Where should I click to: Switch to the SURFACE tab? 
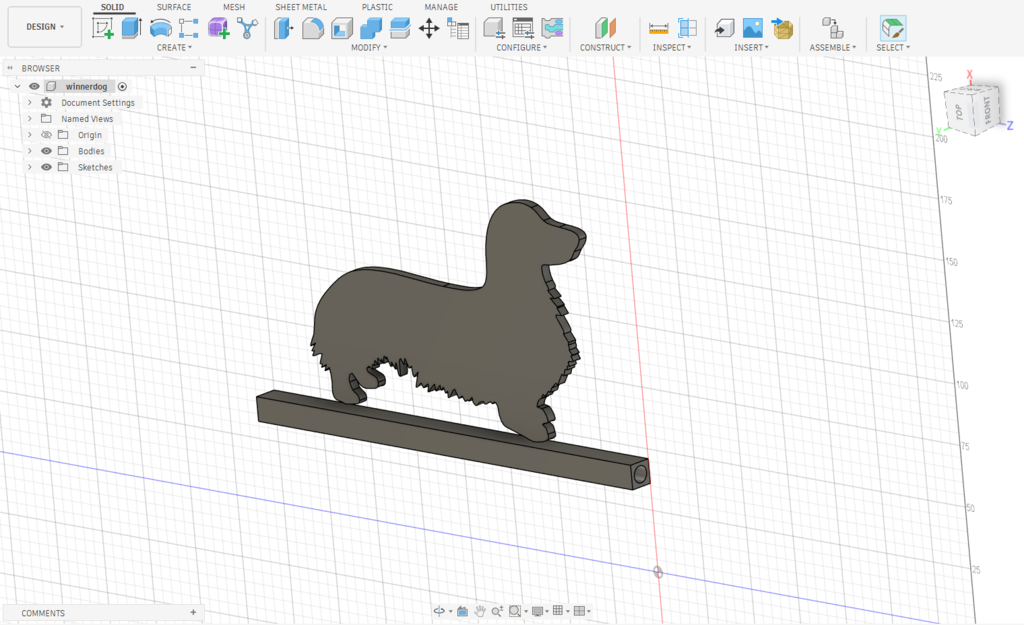[174, 7]
